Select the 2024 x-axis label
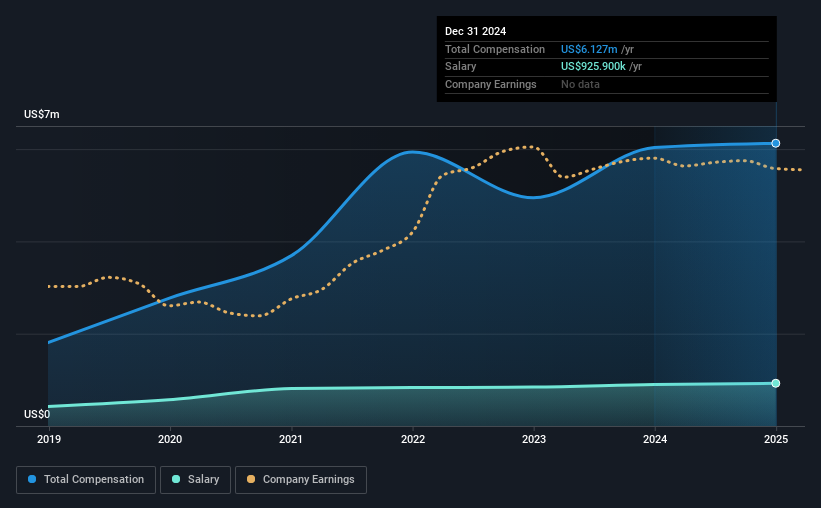The width and height of the screenshot is (821, 508). [655, 439]
